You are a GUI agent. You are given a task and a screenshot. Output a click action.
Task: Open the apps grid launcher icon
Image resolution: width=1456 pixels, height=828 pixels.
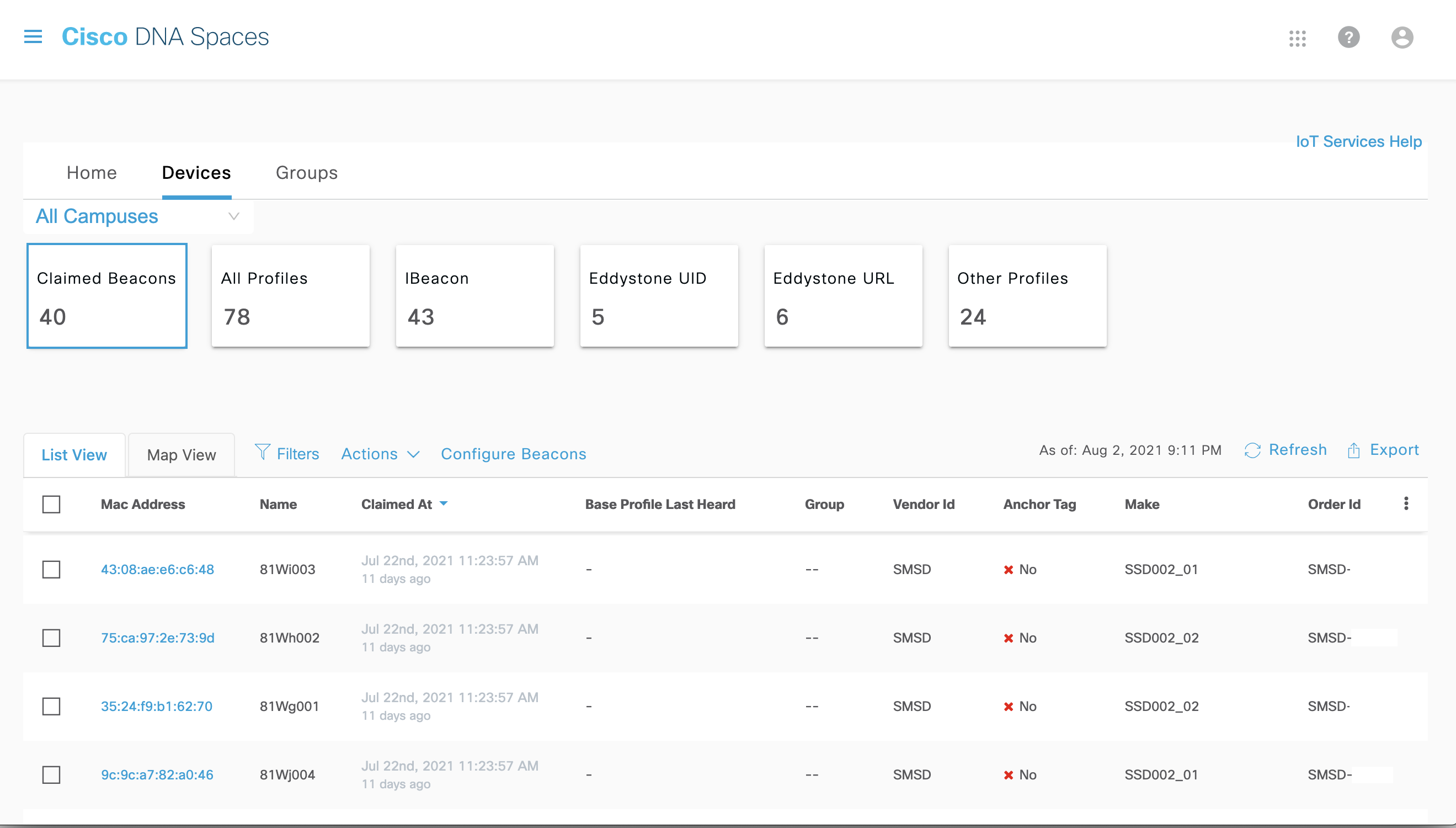click(1298, 38)
